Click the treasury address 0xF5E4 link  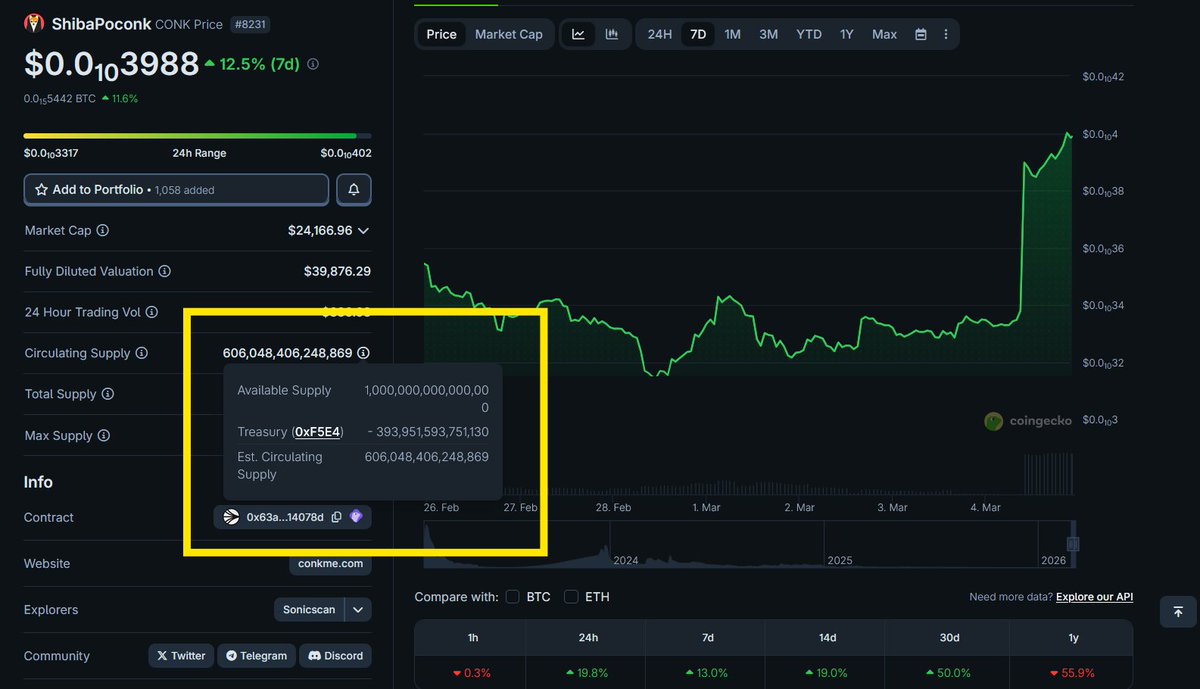[x=317, y=432]
